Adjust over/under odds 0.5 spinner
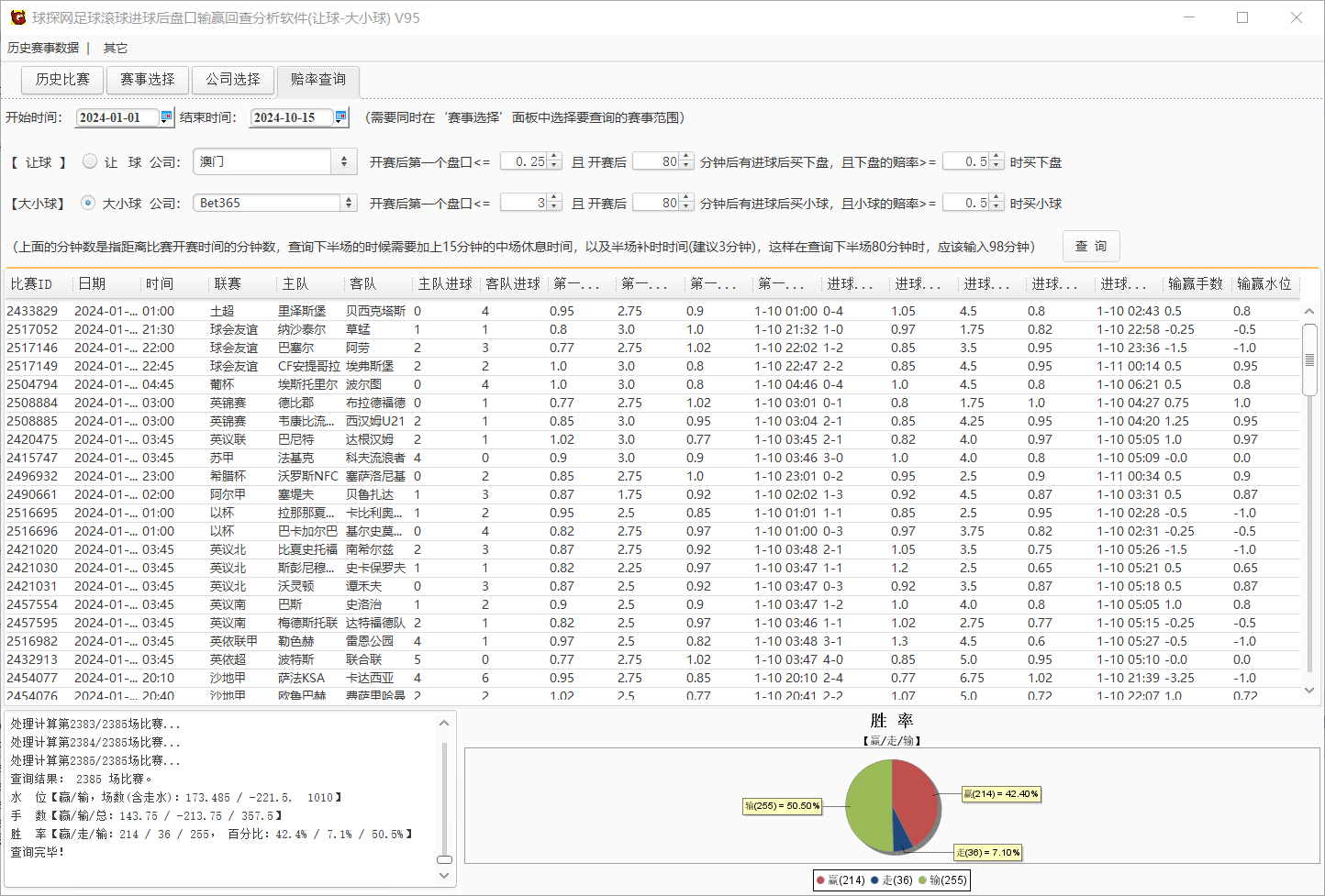1325x896 pixels. coord(997,203)
